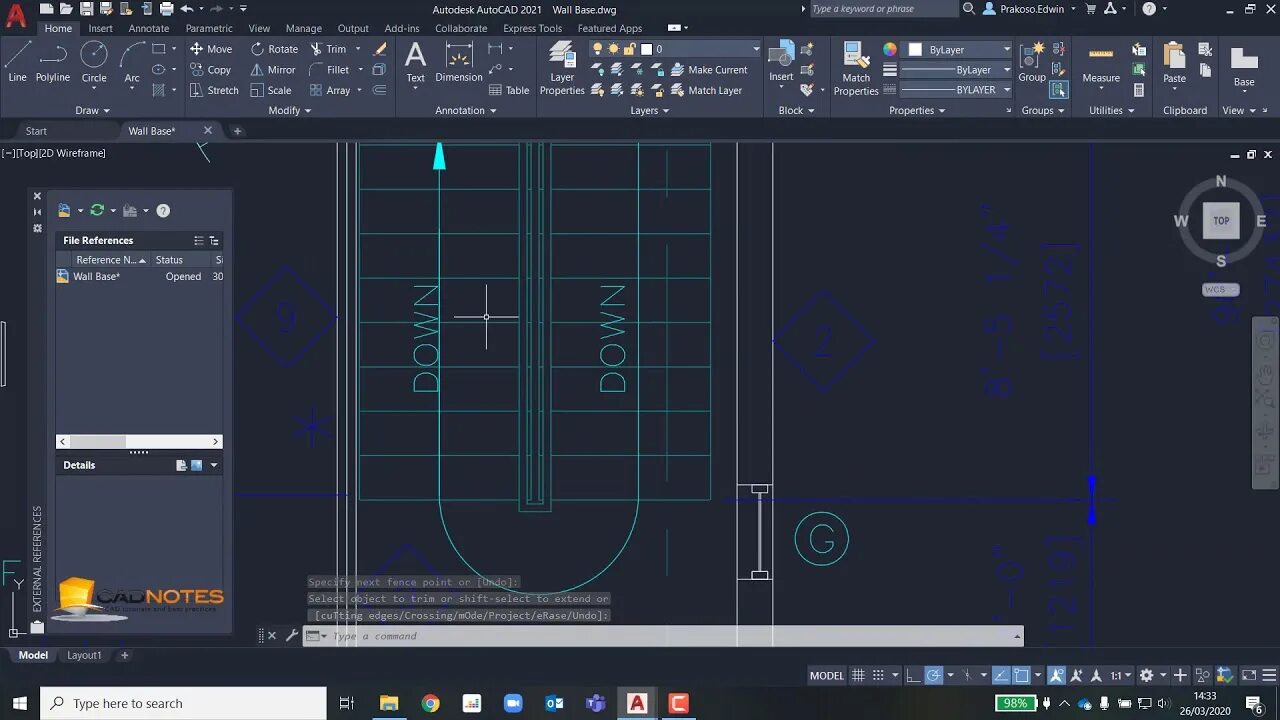Open the annotation scale 1:1 dropdown
Screen dimensions: 1280x720
(1121, 676)
